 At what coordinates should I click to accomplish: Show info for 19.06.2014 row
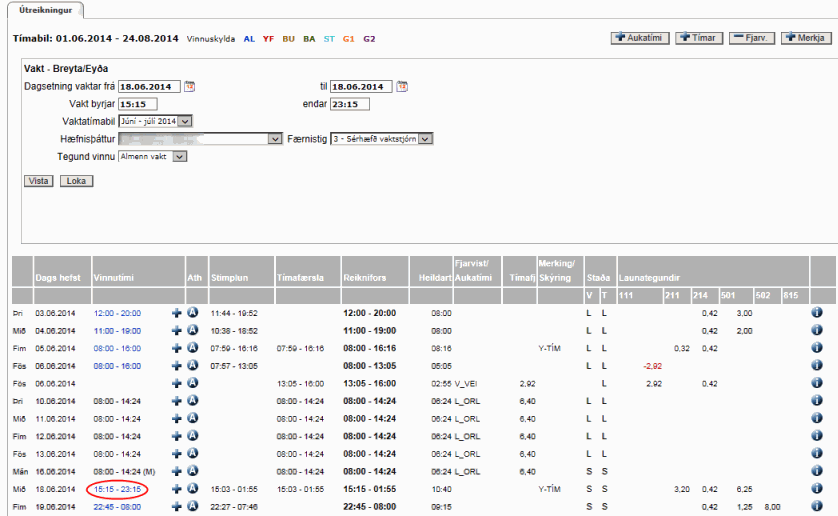(x=817, y=506)
